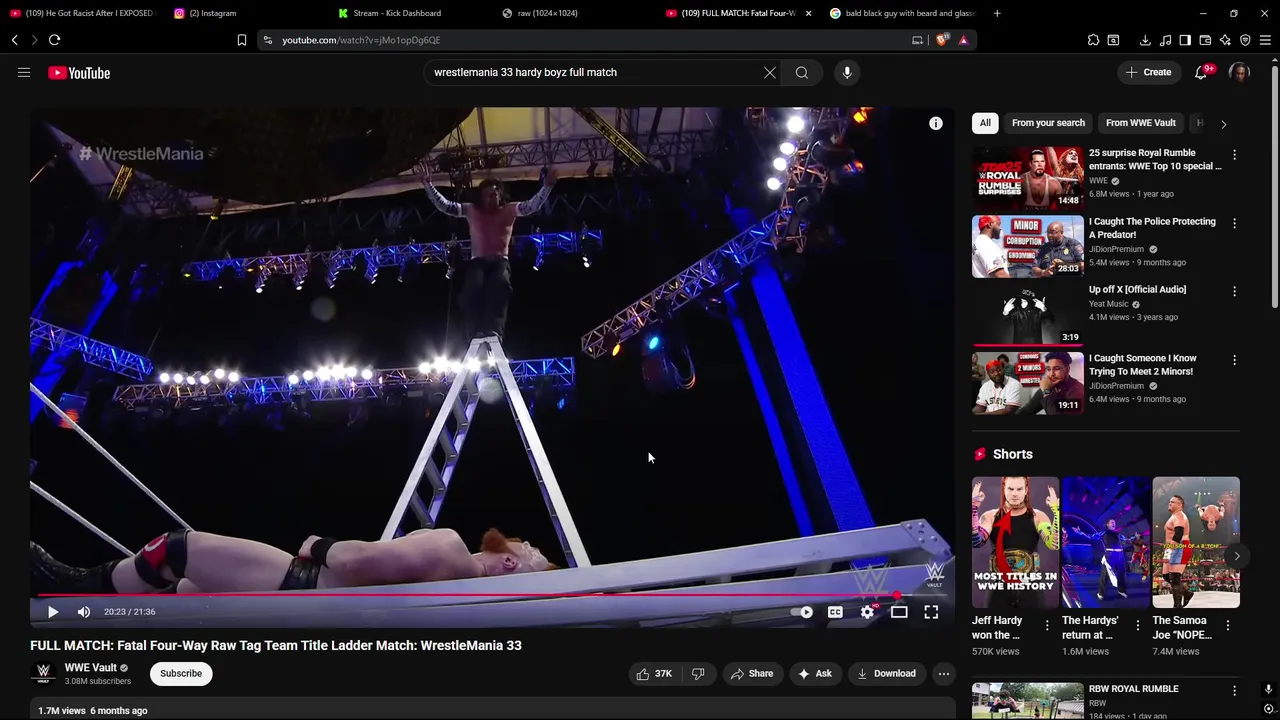Open Jeff Hardy most titles short

tap(1015, 542)
